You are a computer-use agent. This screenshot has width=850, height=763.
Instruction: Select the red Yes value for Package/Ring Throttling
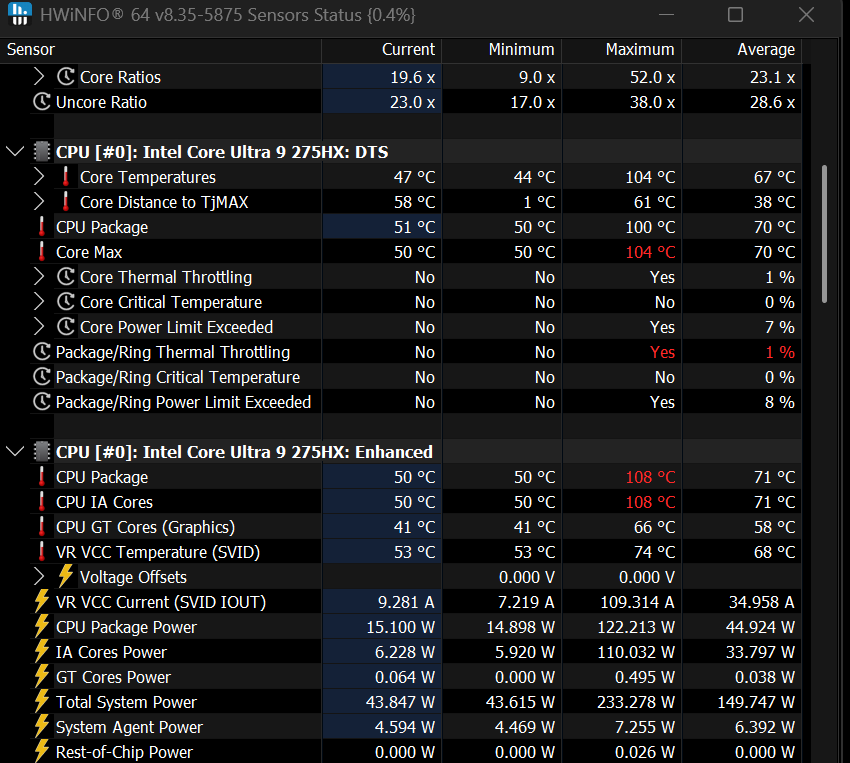click(662, 352)
